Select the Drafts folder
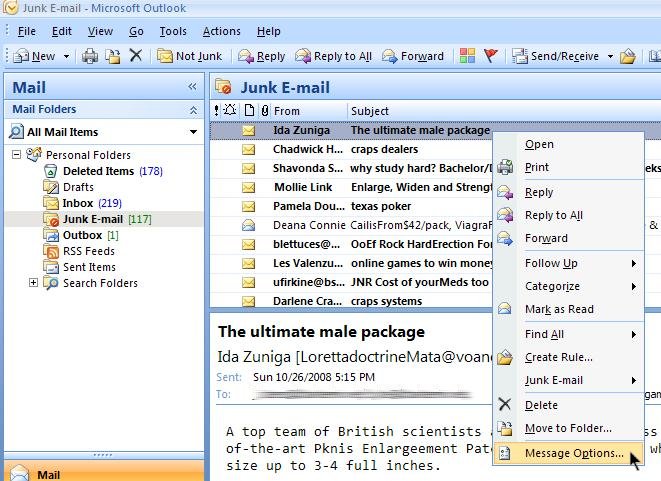 (68, 187)
